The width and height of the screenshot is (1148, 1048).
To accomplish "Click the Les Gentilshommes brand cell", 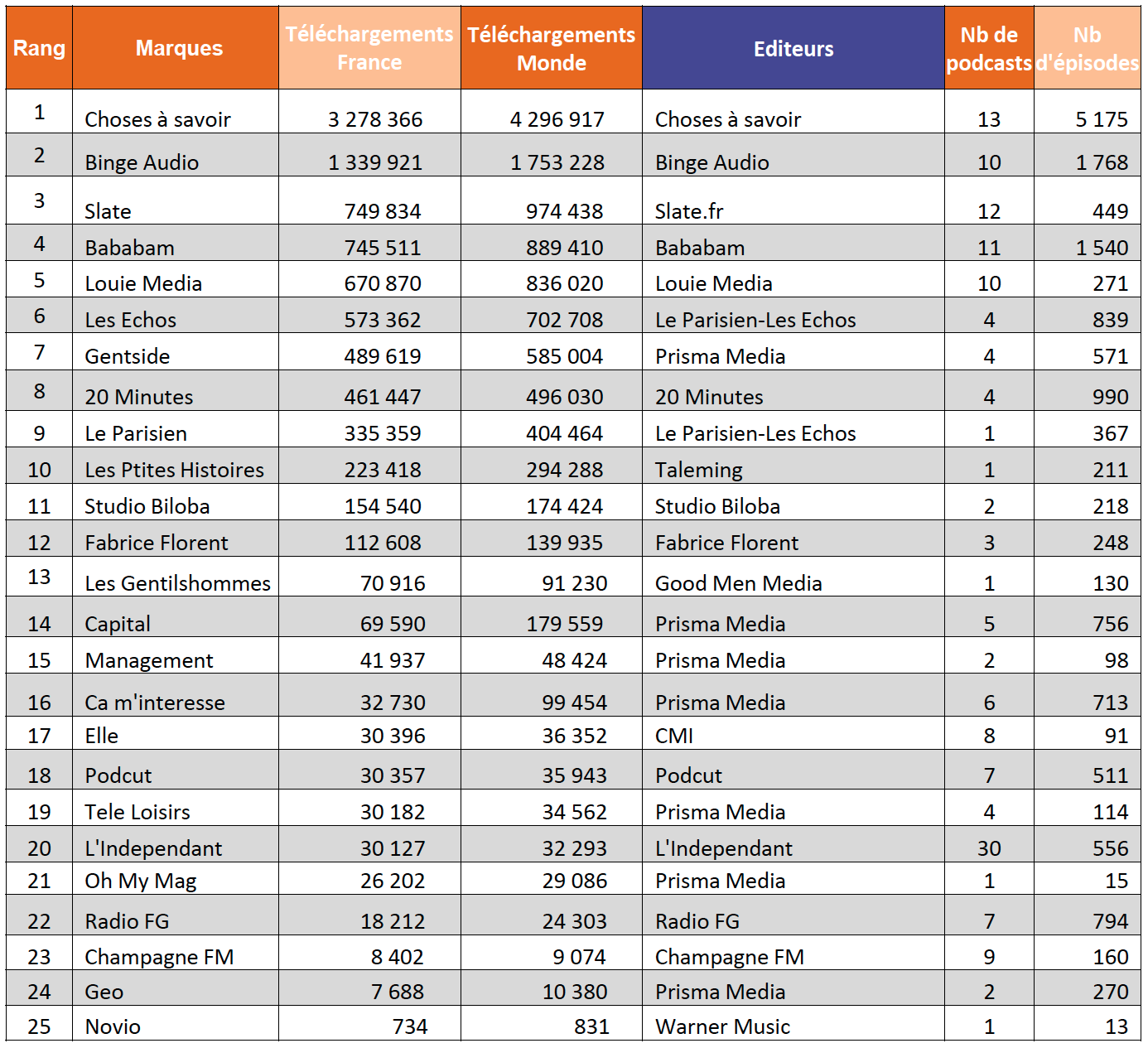I will click(x=177, y=583).
